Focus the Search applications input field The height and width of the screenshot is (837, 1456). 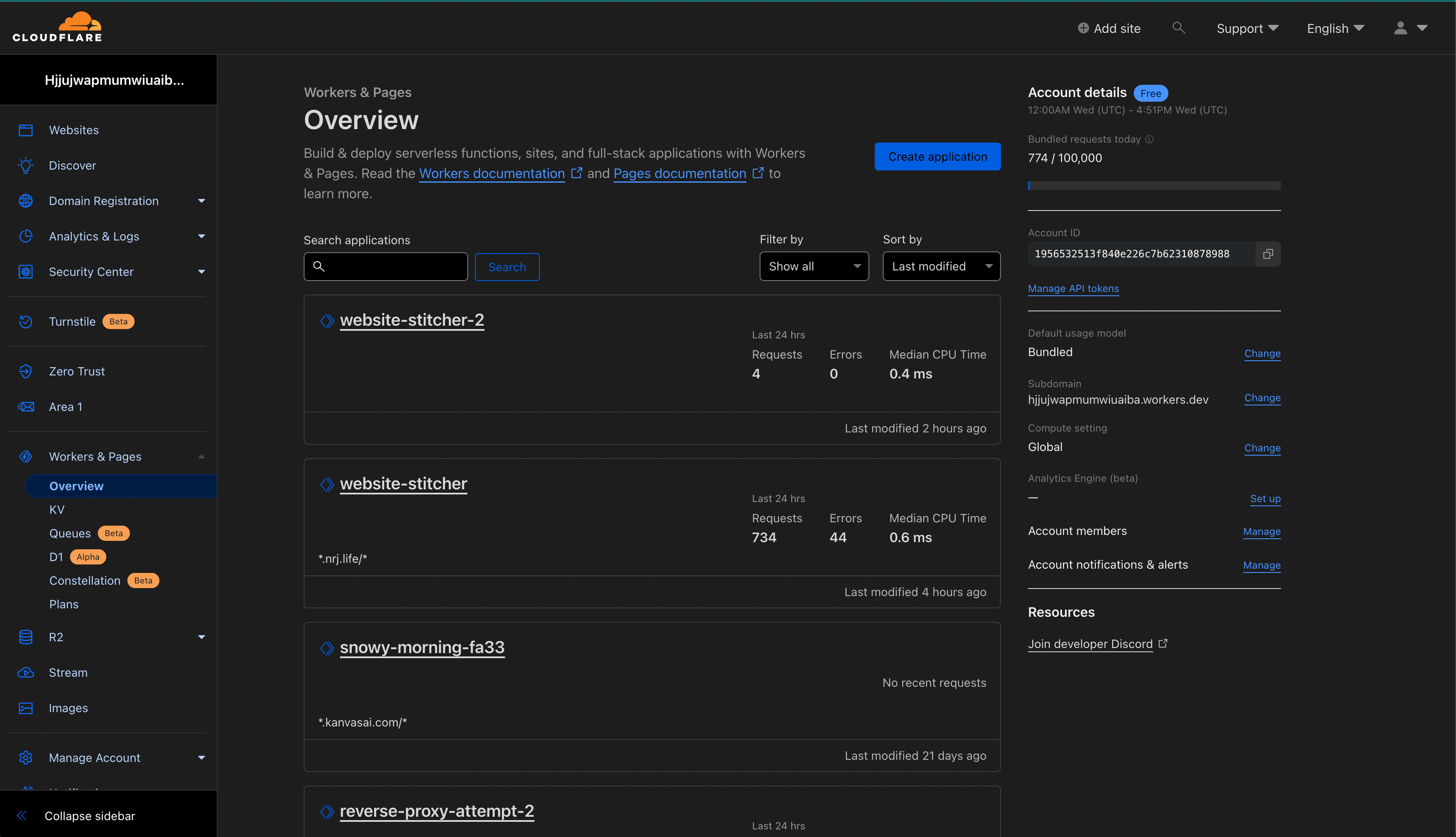coord(394,267)
